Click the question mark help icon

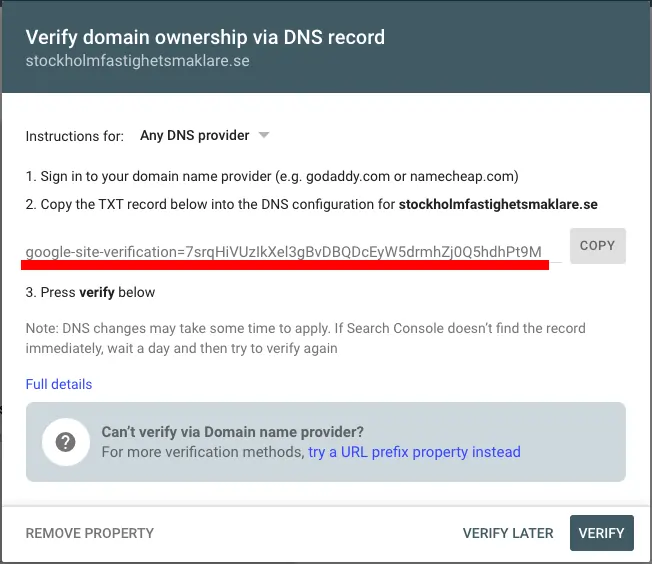point(66,442)
